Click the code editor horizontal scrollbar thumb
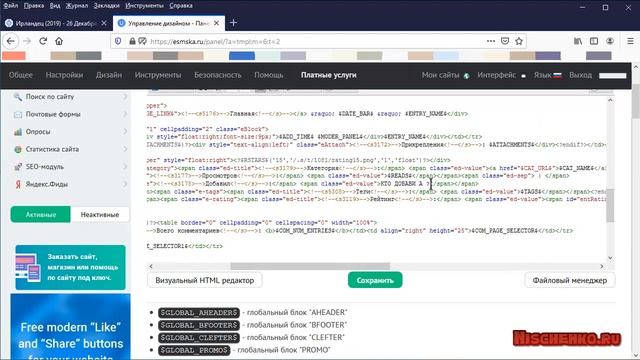This screenshot has height=360, width=640. coord(310,266)
